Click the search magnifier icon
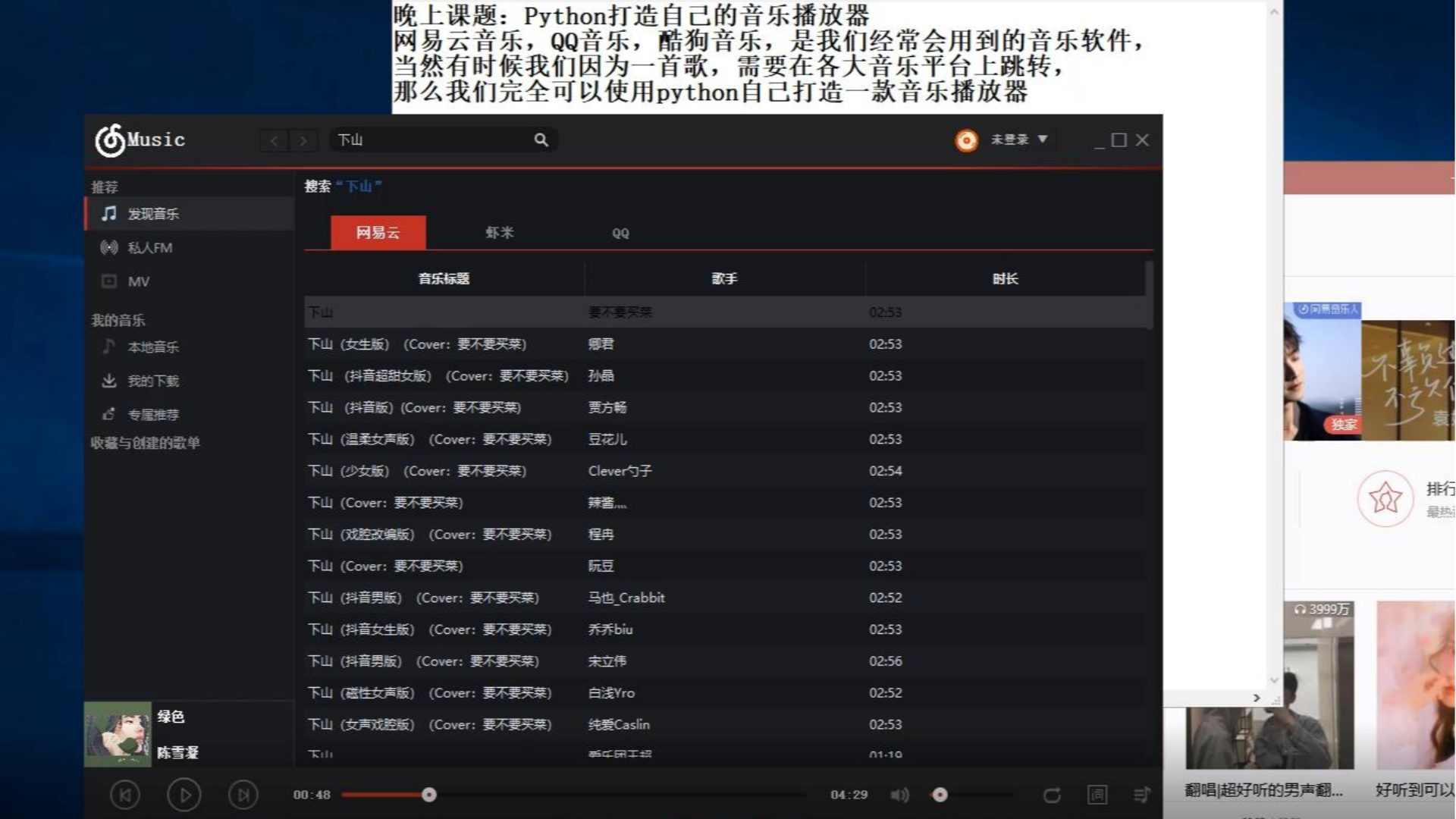The image size is (1456, 819). pos(541,140)
